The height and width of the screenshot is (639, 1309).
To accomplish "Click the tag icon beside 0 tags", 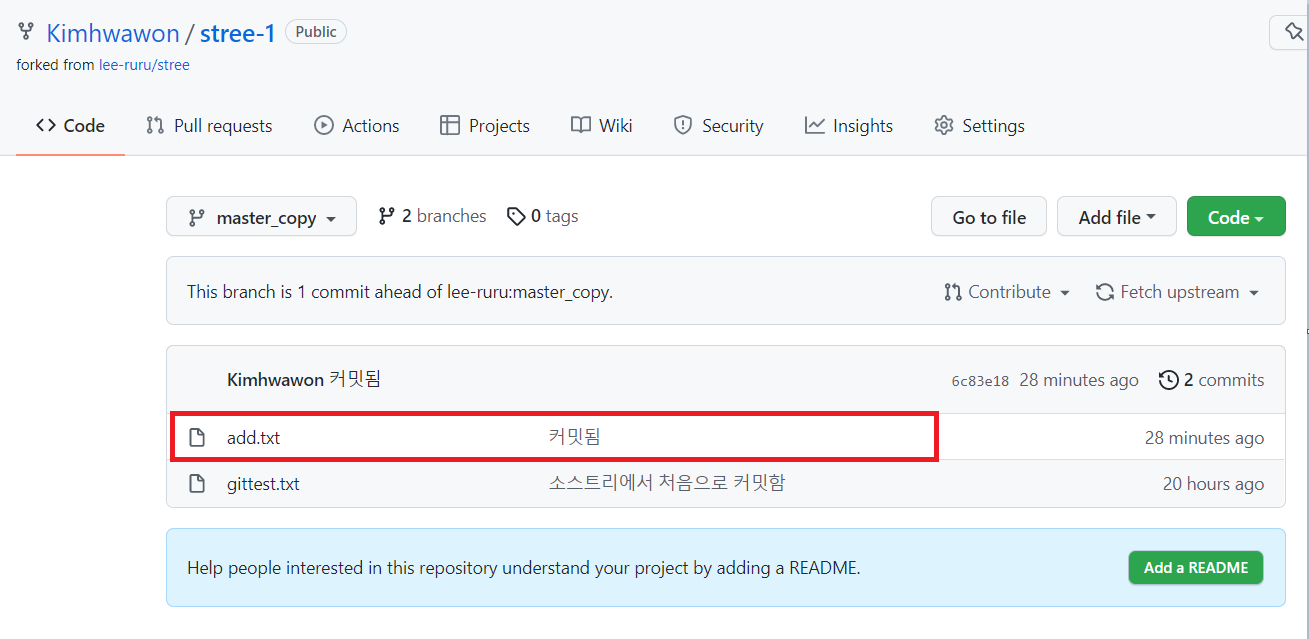I will click(516, 216).
